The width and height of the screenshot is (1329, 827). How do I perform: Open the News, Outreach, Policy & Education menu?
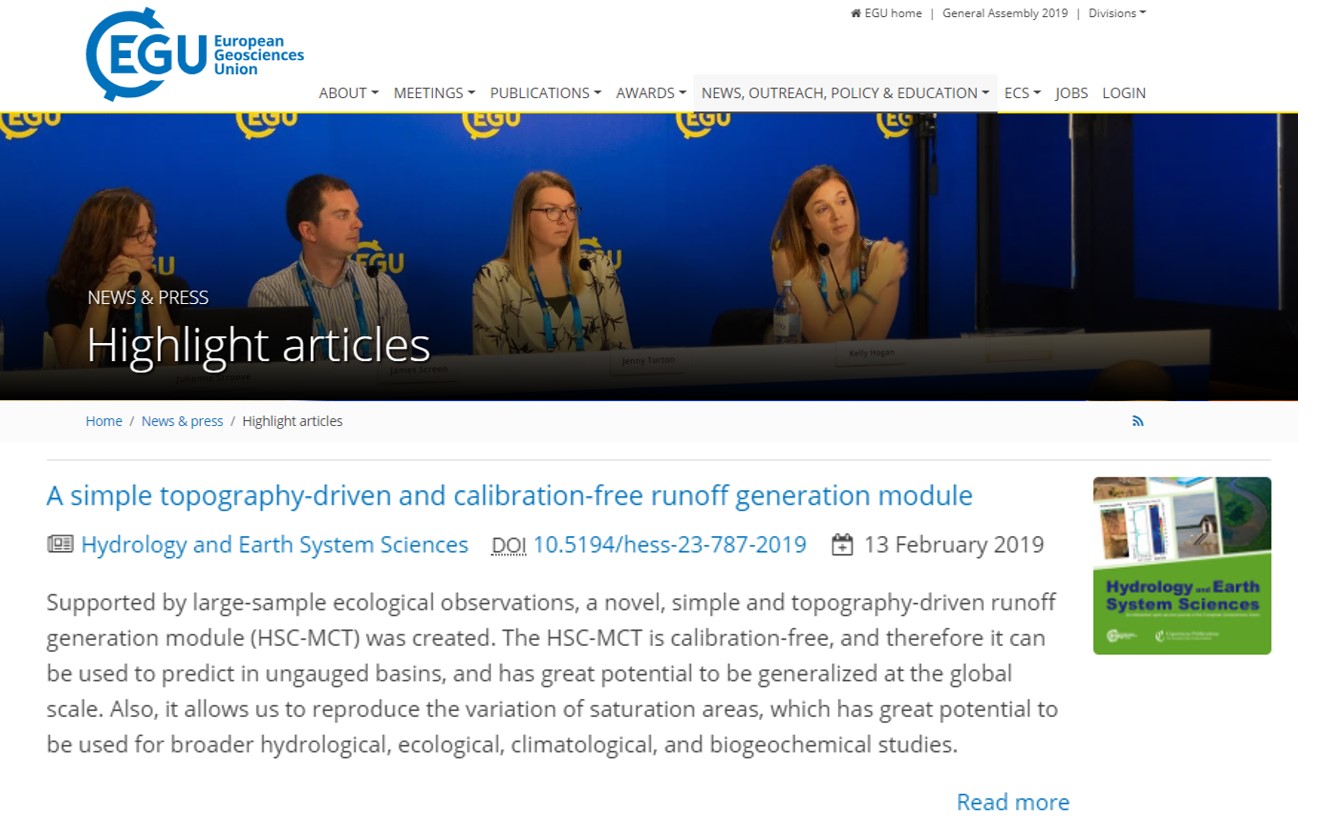pos(845,93)
